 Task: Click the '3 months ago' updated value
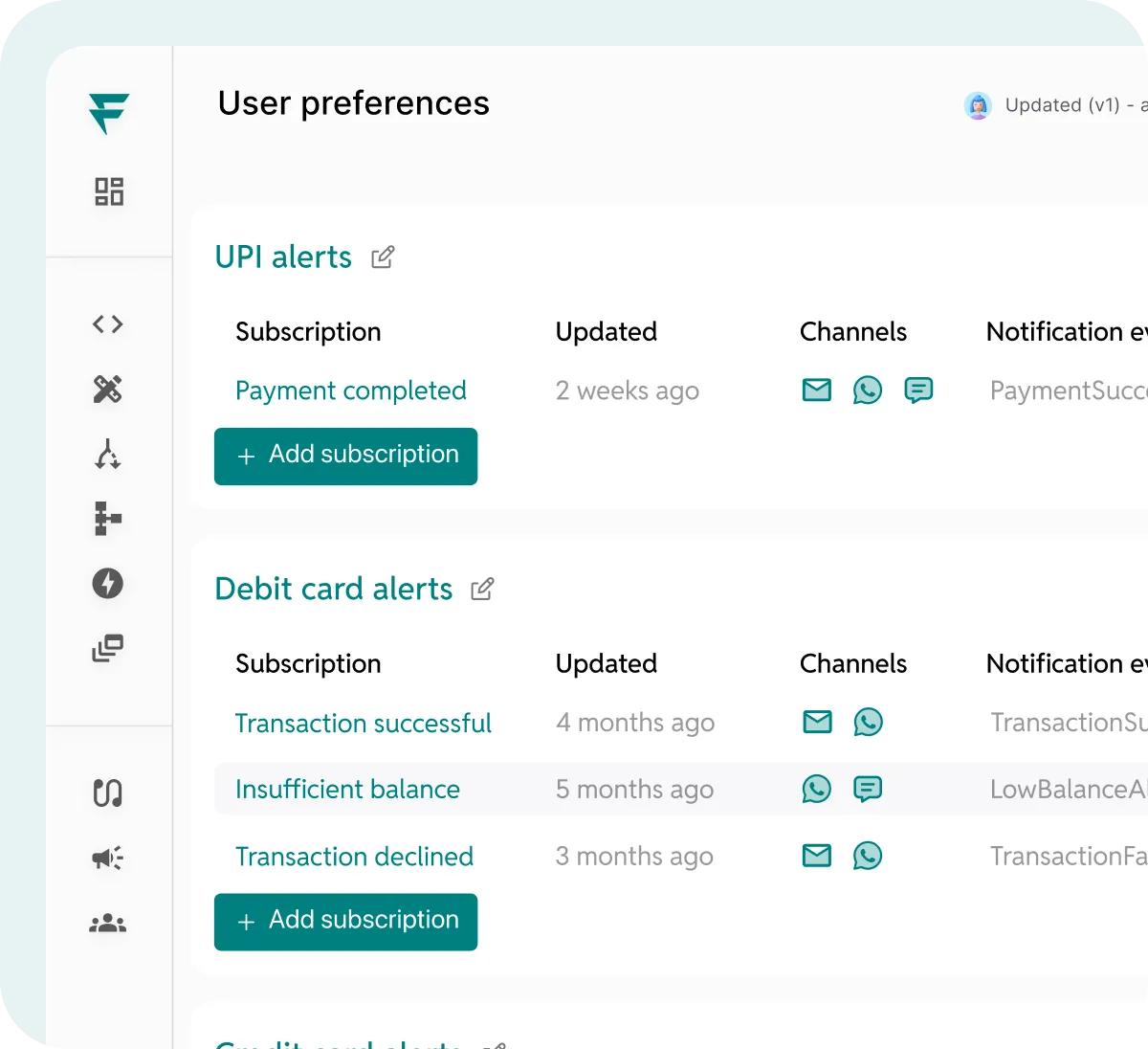point(635,857)
